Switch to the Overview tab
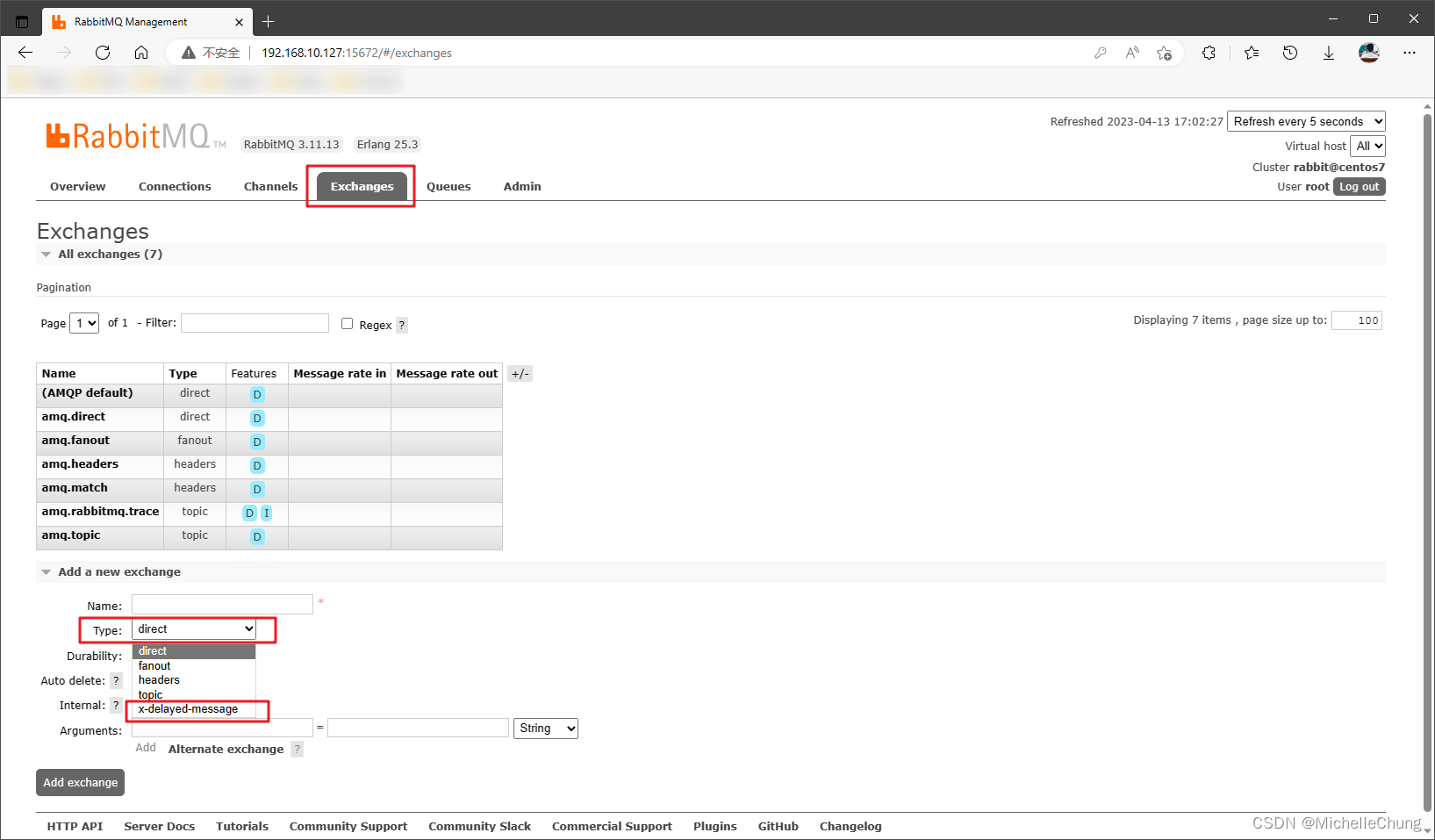Viewport: 1435px width, 840px height. (78, 187)
